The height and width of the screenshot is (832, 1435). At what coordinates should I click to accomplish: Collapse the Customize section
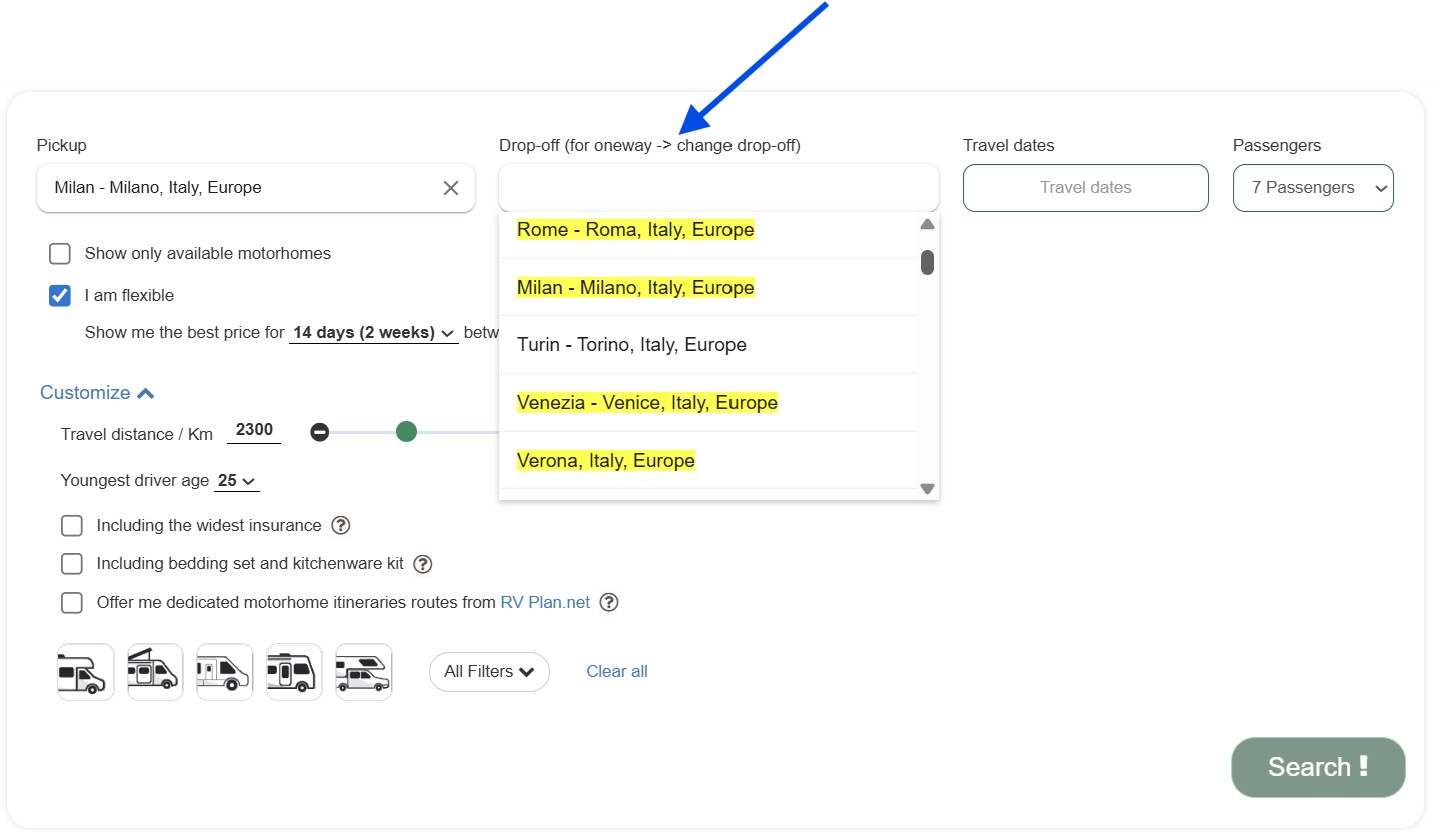tap(97, 393)
